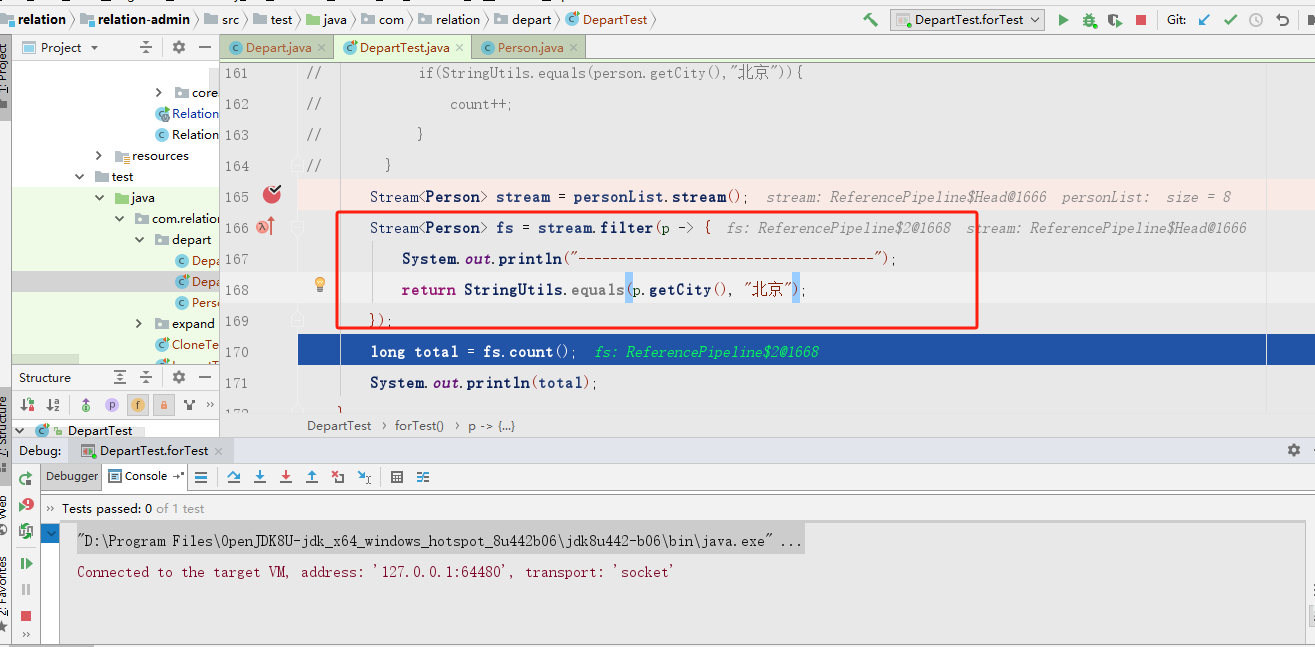Drop frame in debug toolbar
The height and width of the screenshot is (647, 1315).
point(338,477)
